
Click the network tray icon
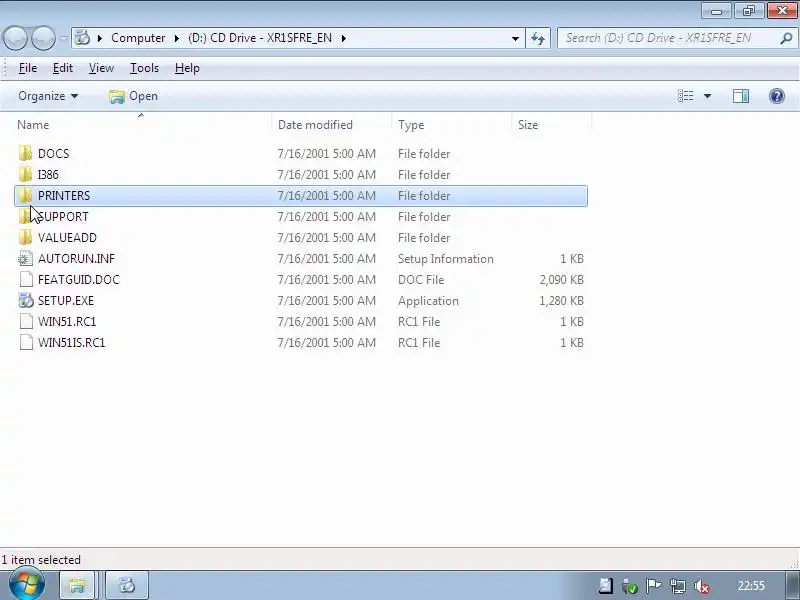point(678,586)
